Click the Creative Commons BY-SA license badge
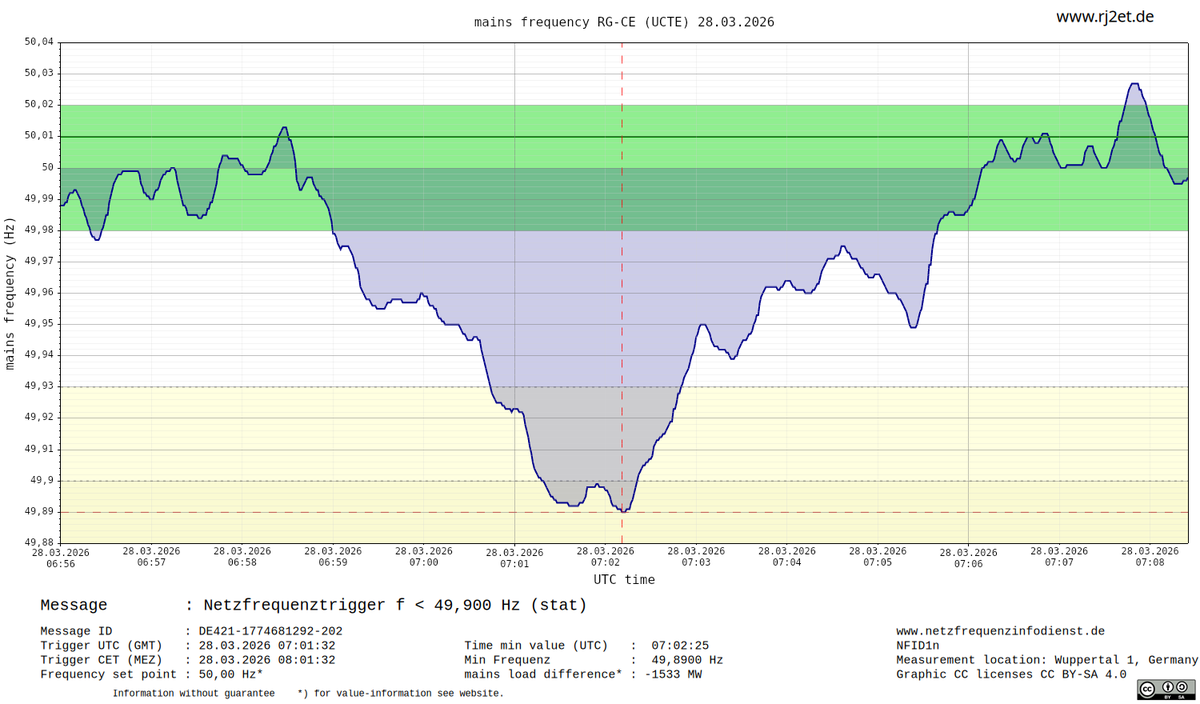 tap(1165, 688)
